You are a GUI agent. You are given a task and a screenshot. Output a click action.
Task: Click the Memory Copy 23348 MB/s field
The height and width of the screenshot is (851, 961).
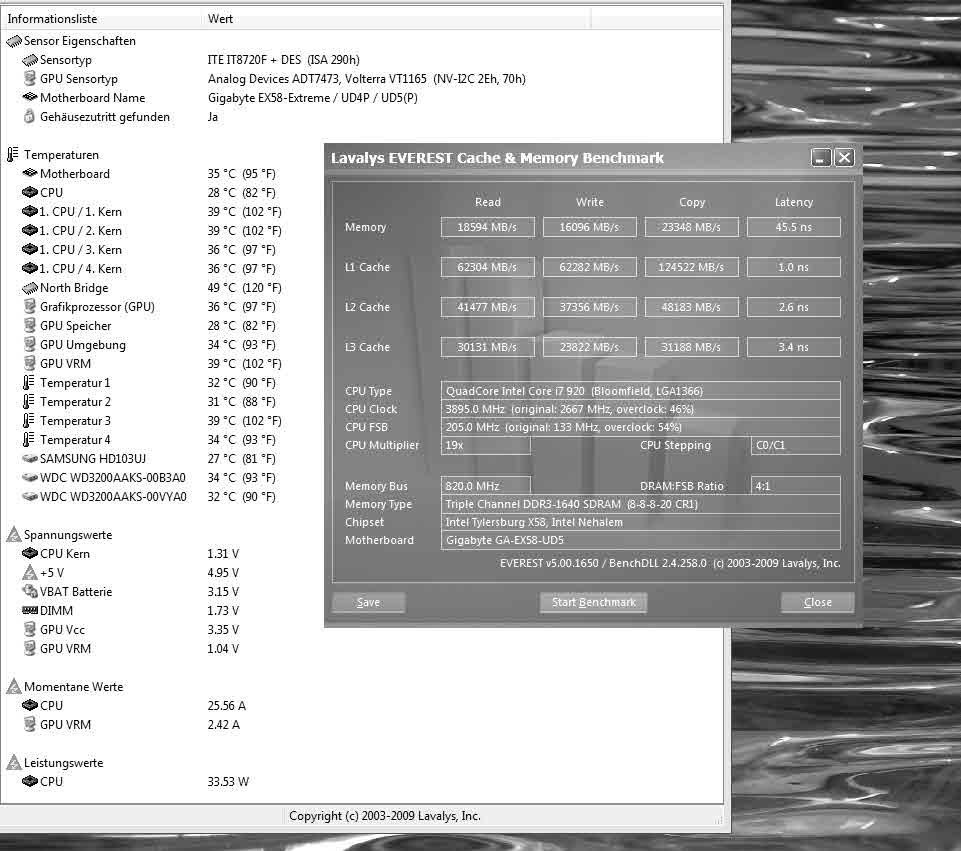[x=691, y=227]
